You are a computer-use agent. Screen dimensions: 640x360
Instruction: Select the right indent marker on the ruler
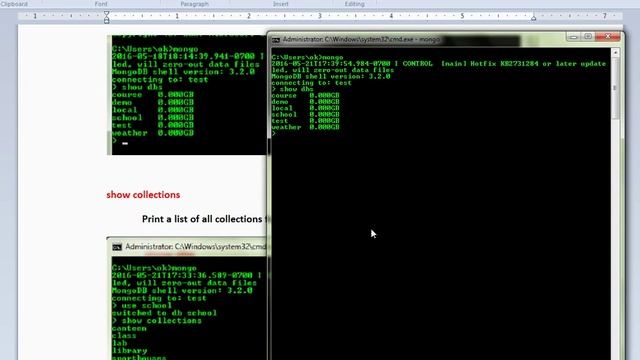click(x=533, y=18)
